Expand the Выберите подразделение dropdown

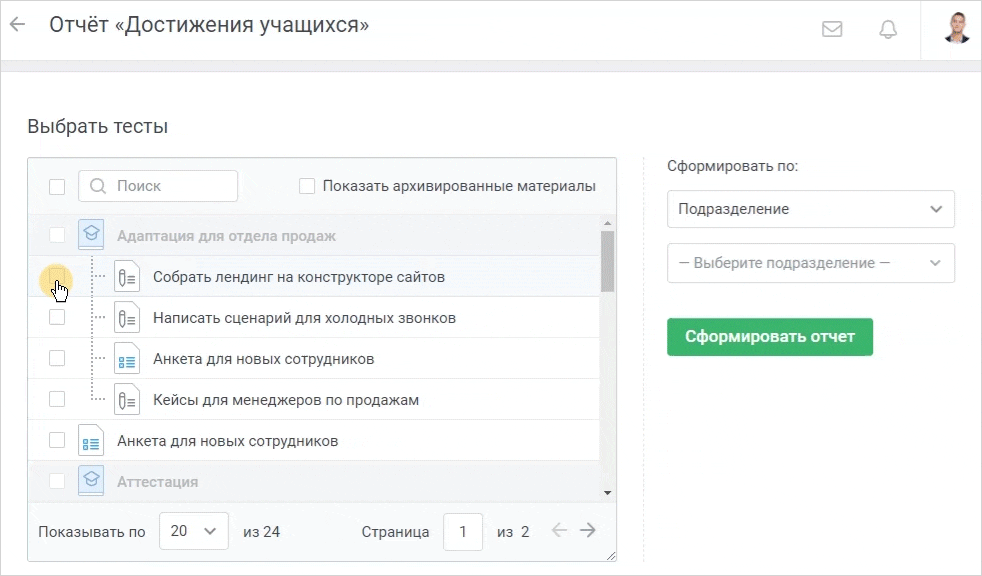[810, 263]
